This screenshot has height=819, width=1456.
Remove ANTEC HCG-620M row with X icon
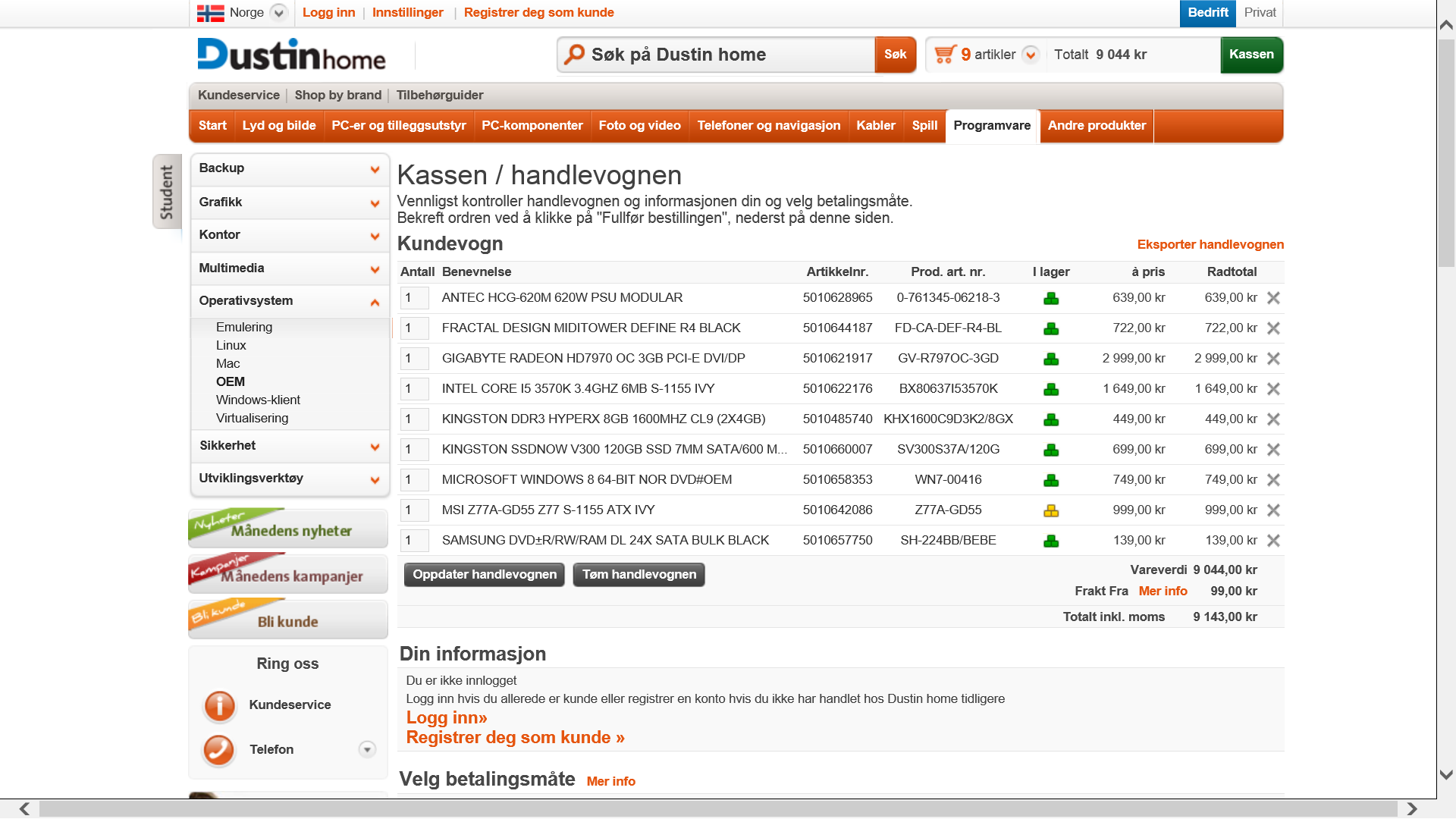click(x=1273, y=298)
